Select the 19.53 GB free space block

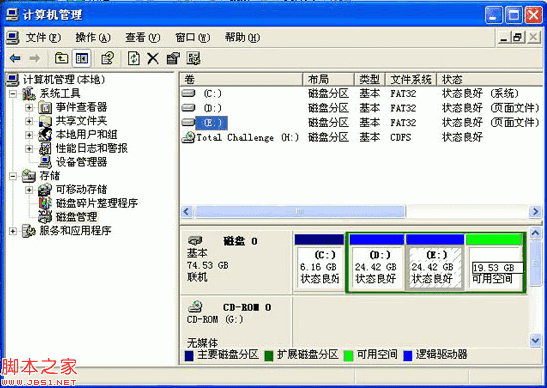tap(494, 262)
